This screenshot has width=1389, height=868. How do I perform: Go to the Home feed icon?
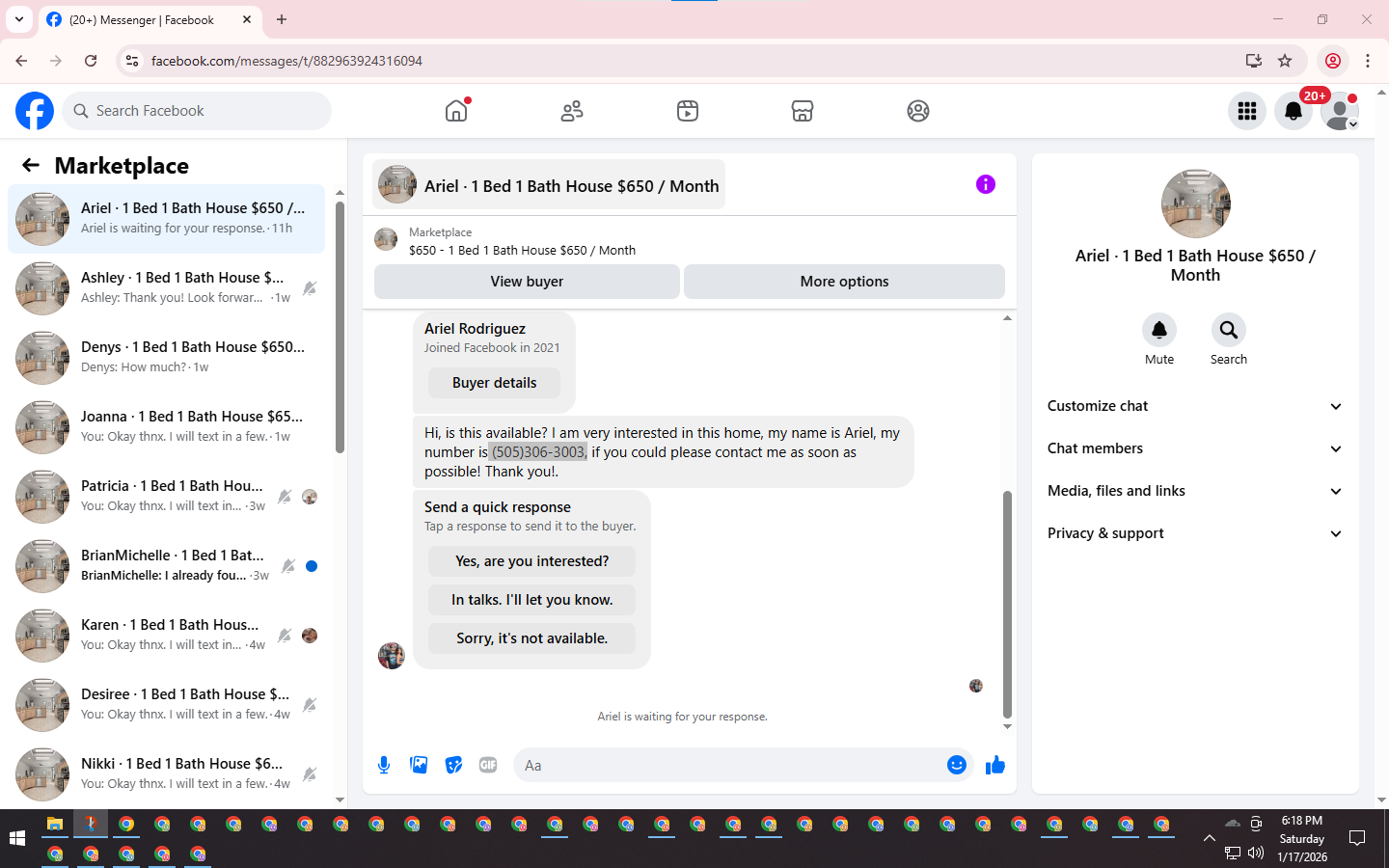456,111
